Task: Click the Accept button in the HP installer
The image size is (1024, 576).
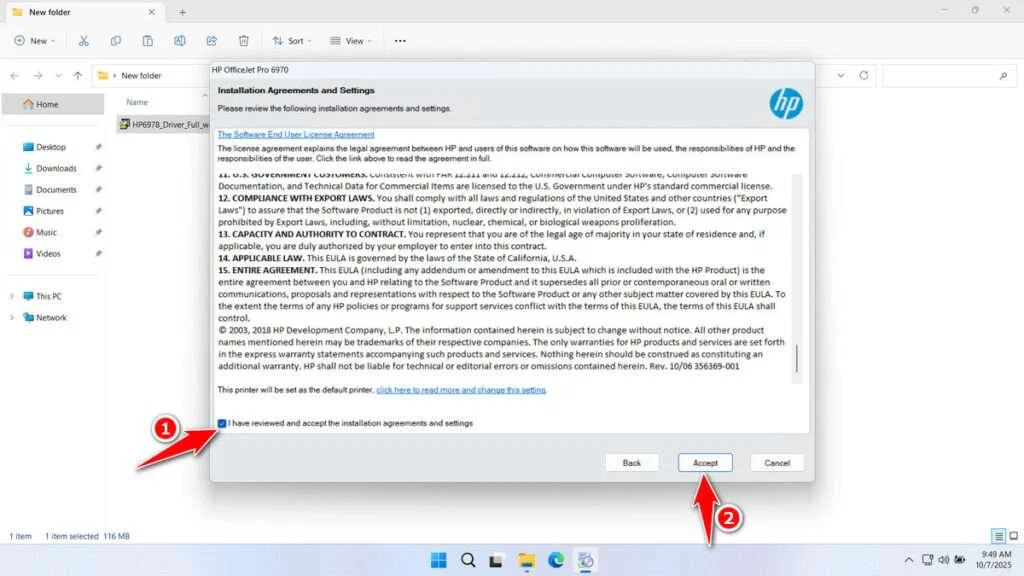Action: tap(705, 462)
